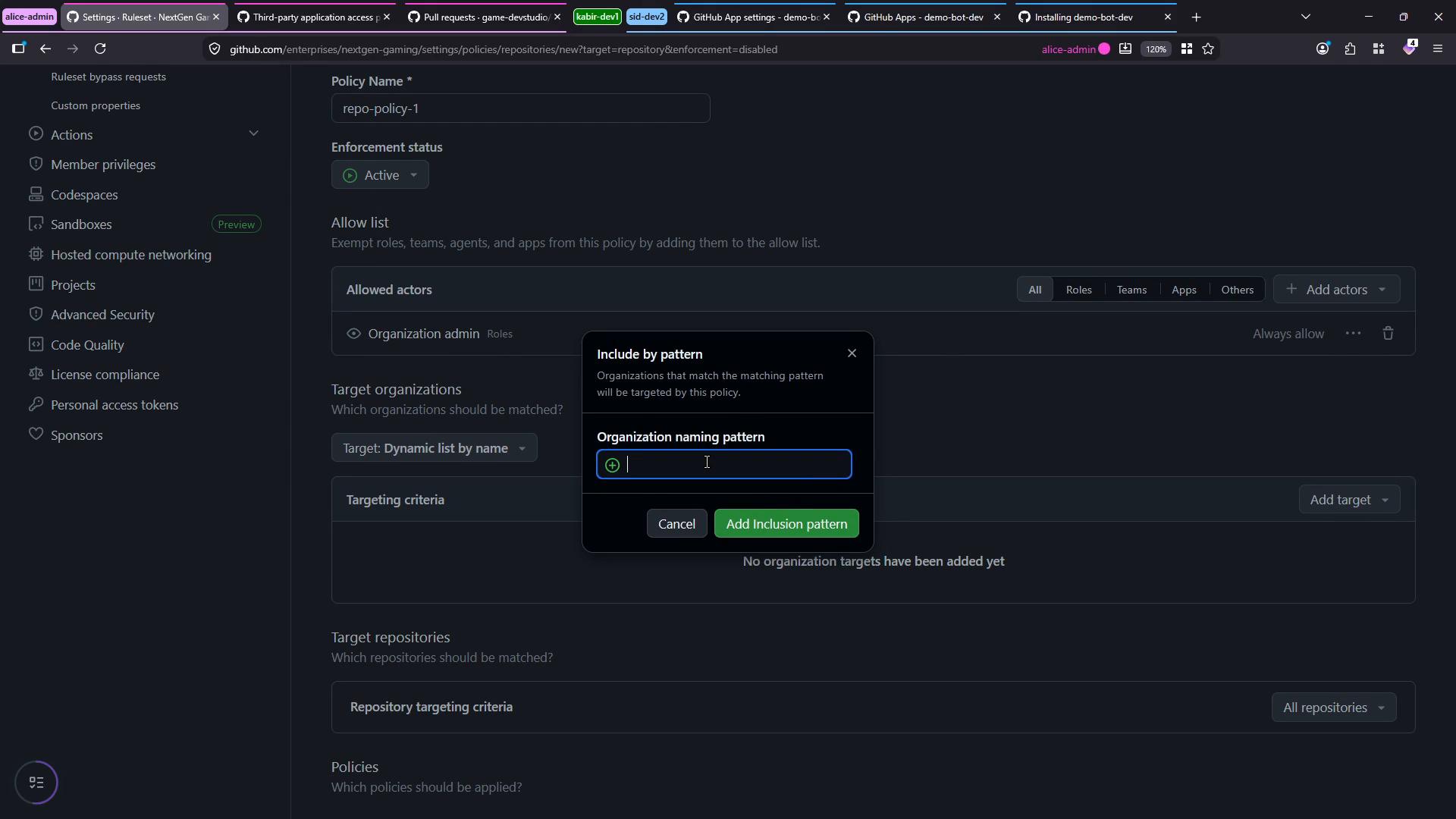This screenshot has height=819, width=1456.
Task: Open Codespaces settings in sidebar
Action: click(x=84, y=195)
